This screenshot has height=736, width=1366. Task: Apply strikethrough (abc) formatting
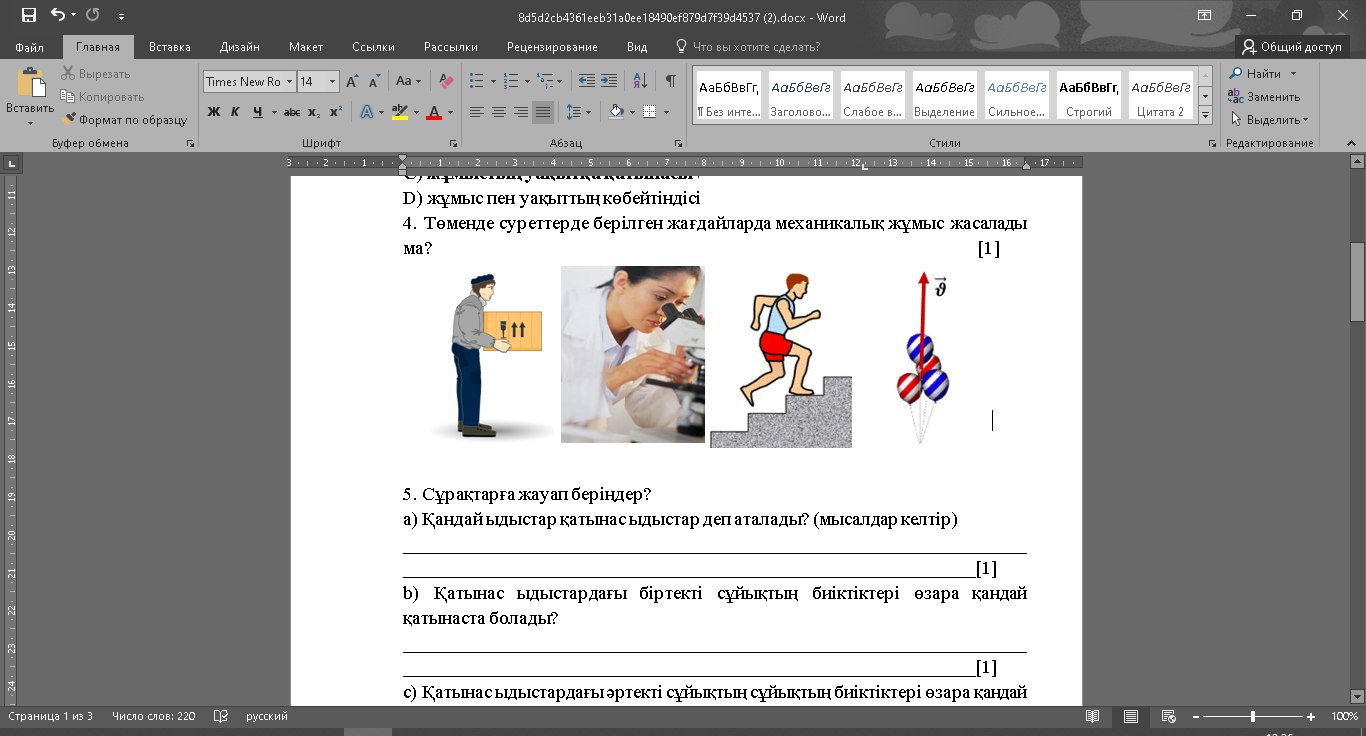(x=292, y=112)
